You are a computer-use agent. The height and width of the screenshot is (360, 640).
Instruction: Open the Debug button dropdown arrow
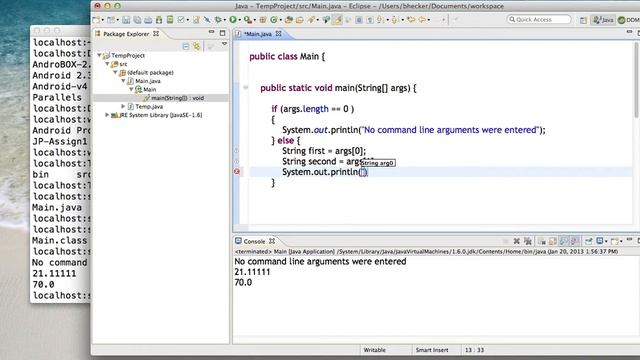coord(224,20)
